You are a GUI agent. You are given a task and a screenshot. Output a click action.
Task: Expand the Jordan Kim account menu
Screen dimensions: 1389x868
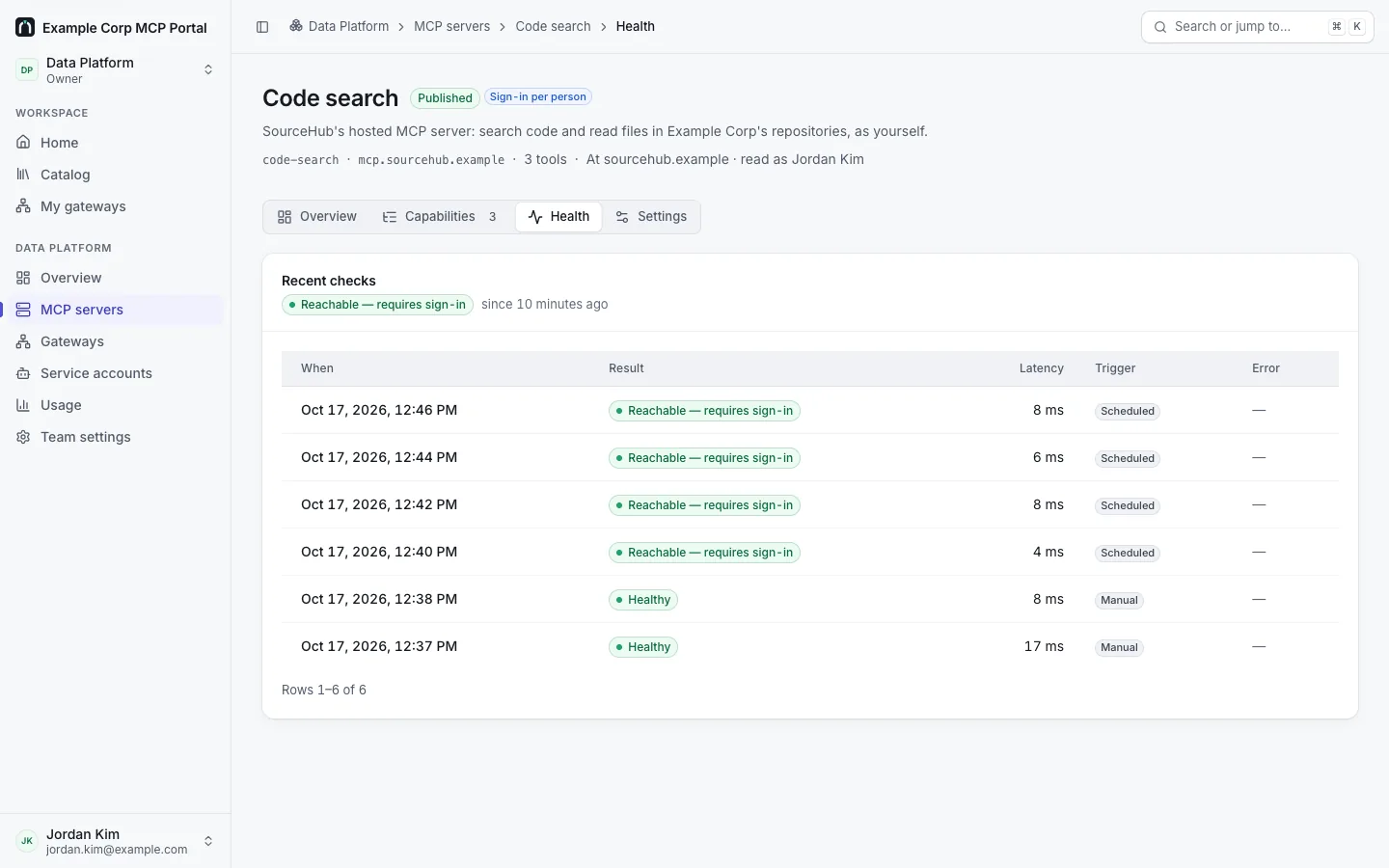(116, 841)
